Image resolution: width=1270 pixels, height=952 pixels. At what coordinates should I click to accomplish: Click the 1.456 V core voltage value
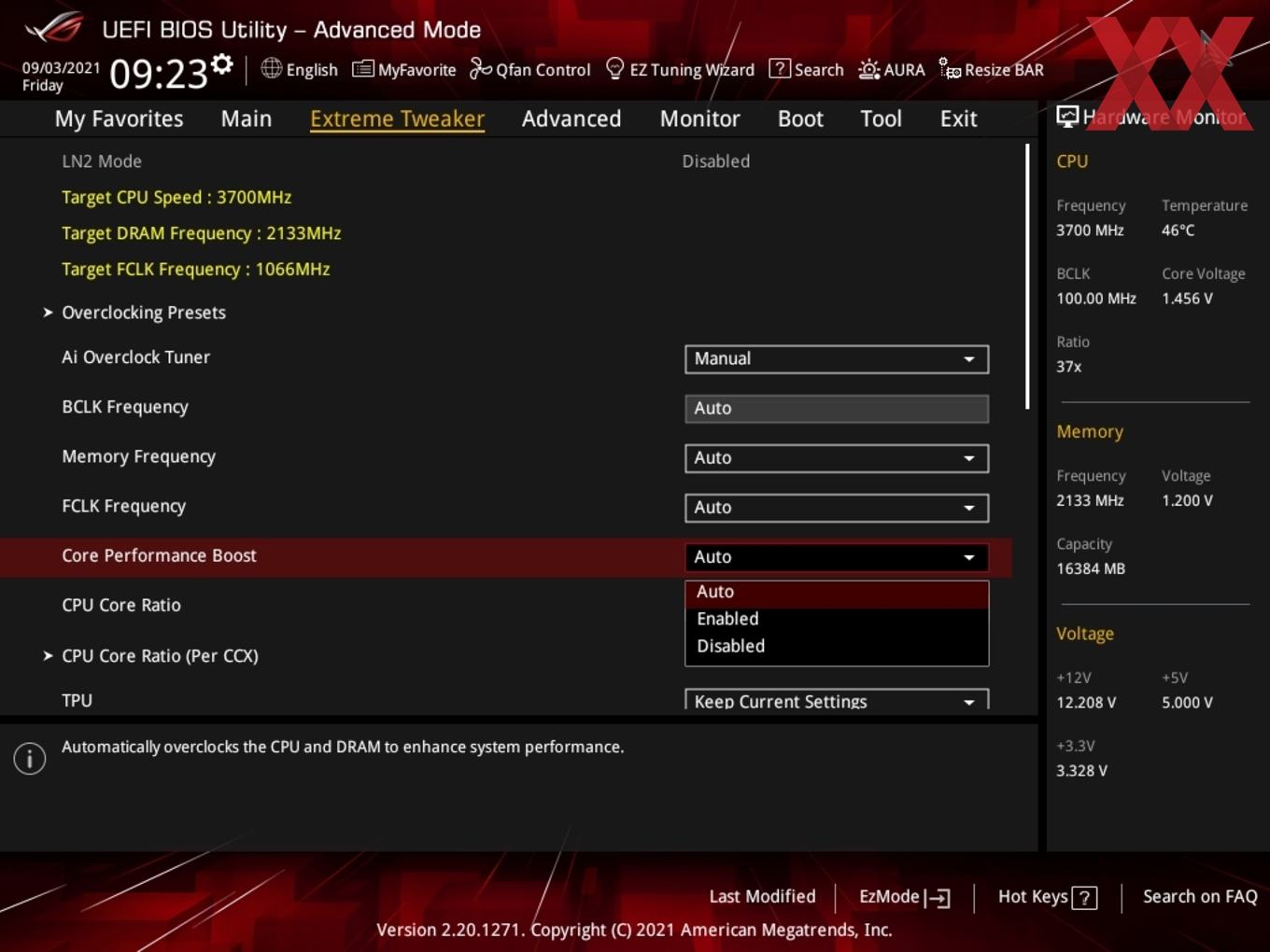(1187, 299)
